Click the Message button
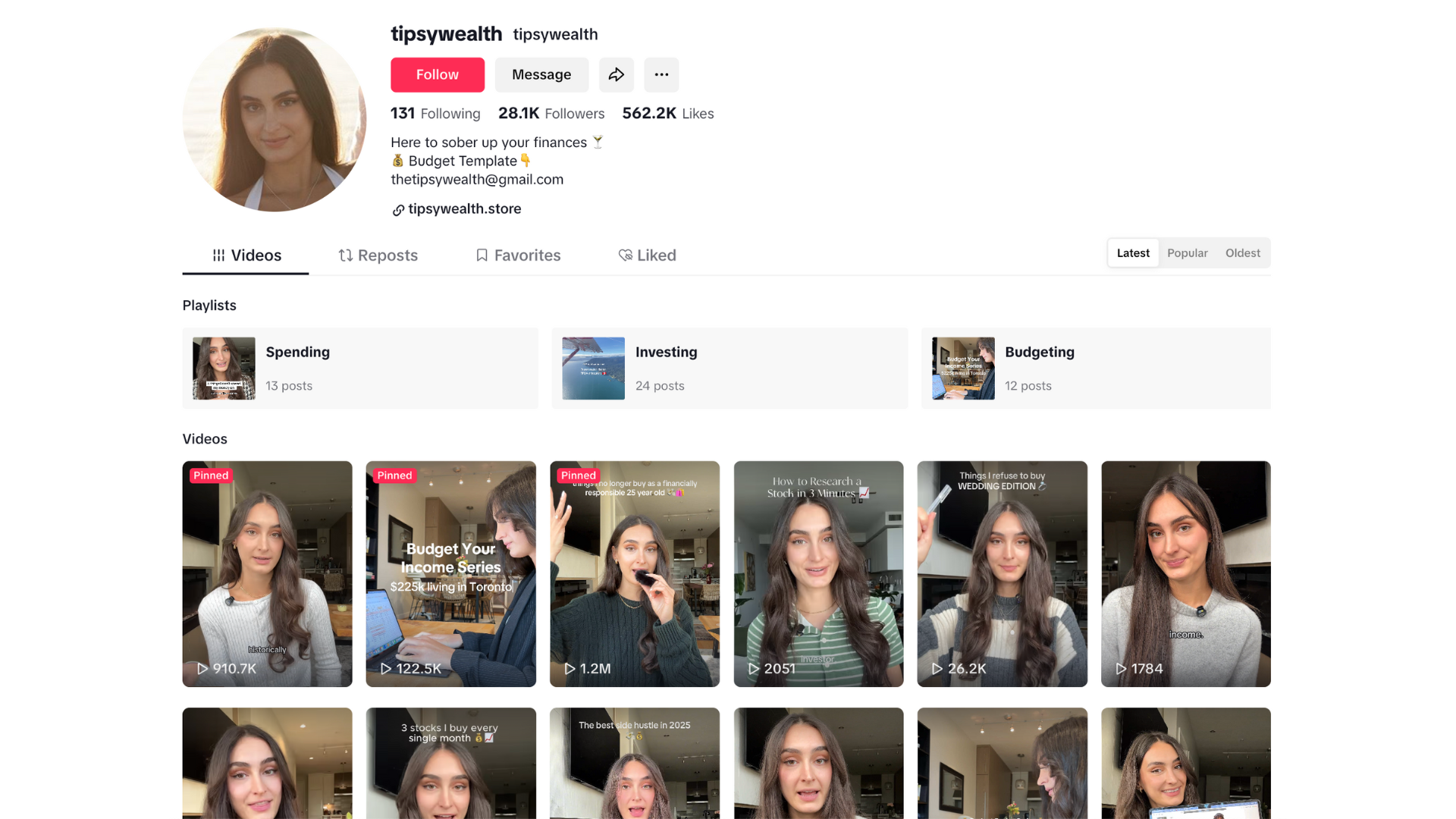 click(541, 74)
